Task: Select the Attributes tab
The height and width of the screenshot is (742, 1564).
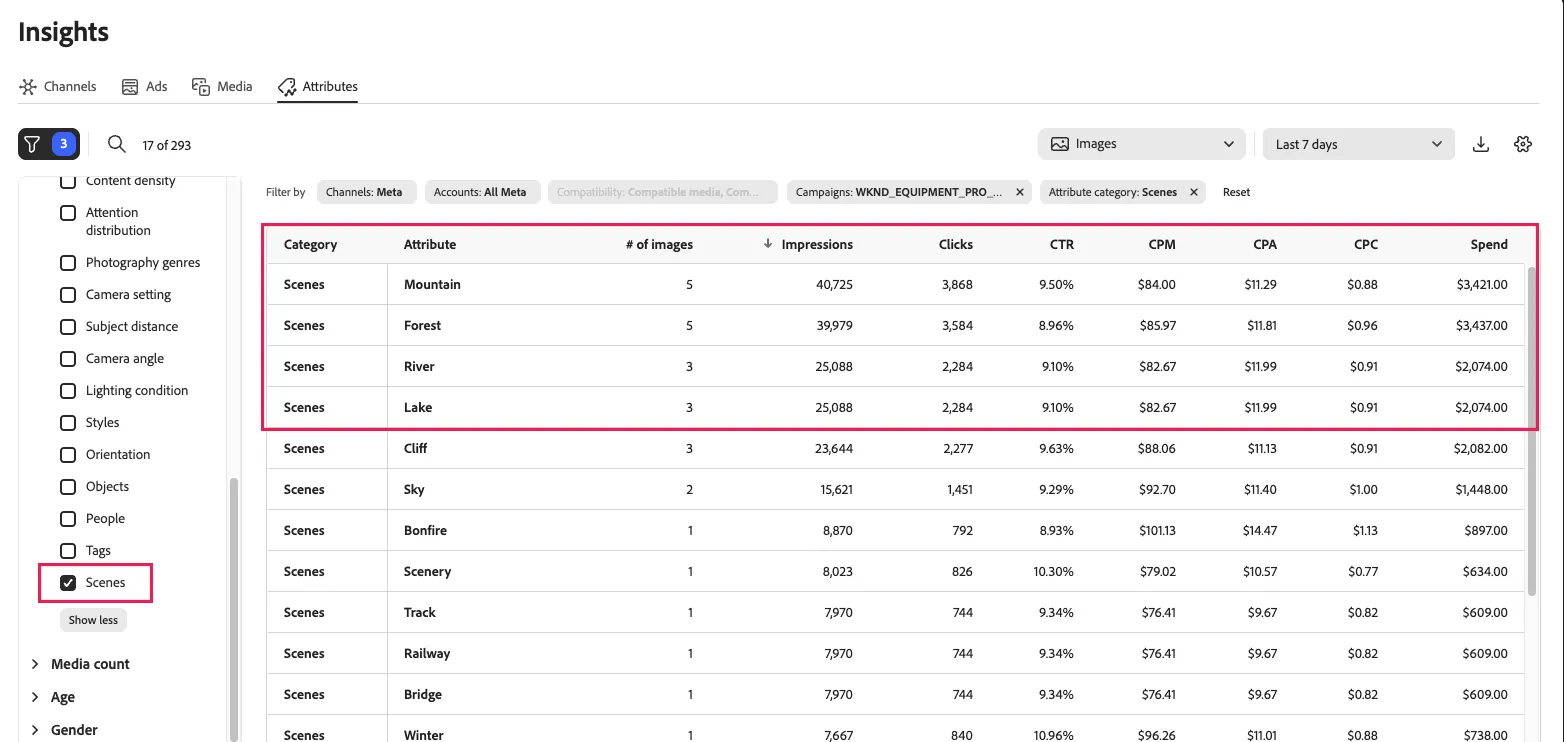Action: point(317,86)
